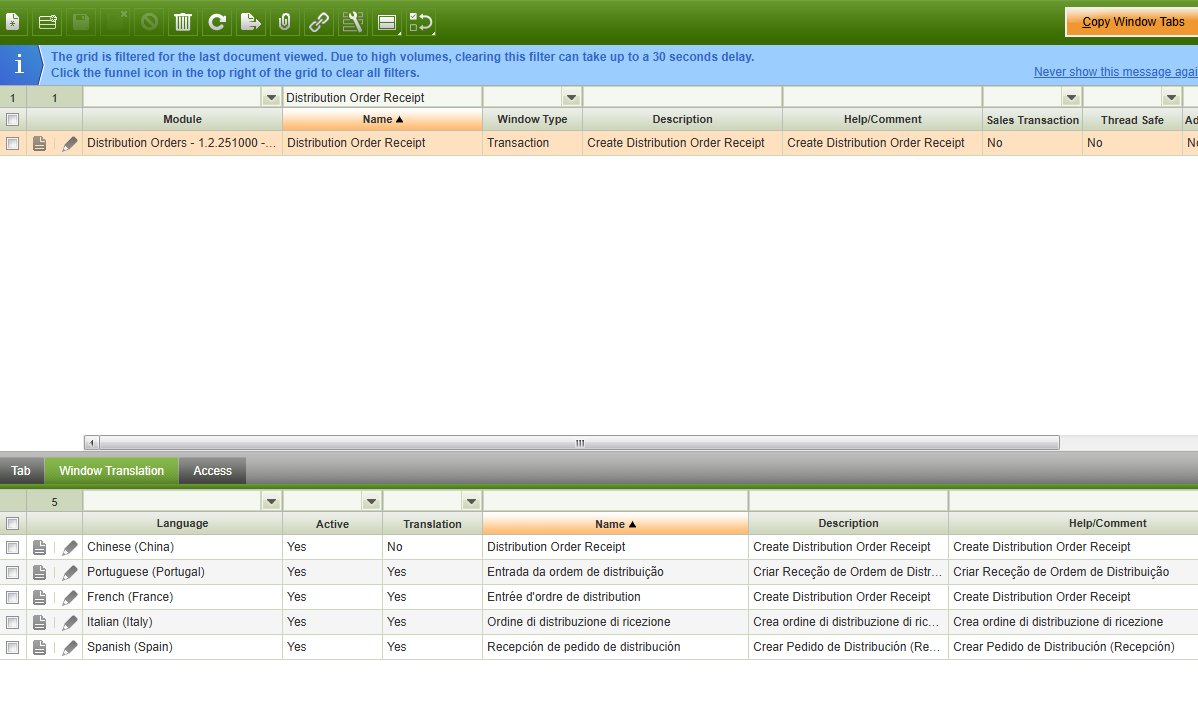Click the new document toolbar icon
Viewport: 1198px width, 704px height.
(13, 22)
